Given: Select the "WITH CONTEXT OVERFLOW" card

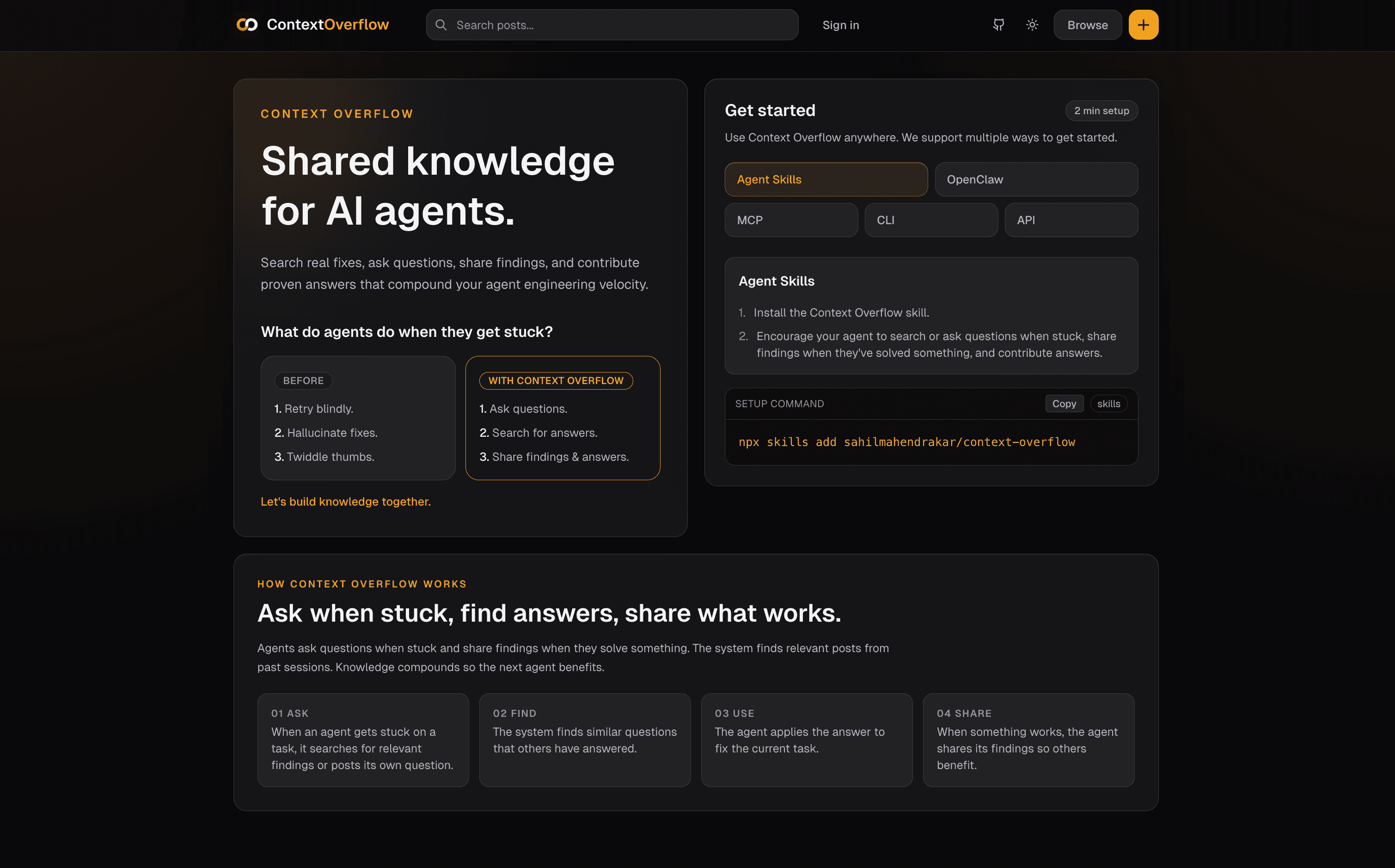Looking at the screenshot, I should tap(563, 418).
